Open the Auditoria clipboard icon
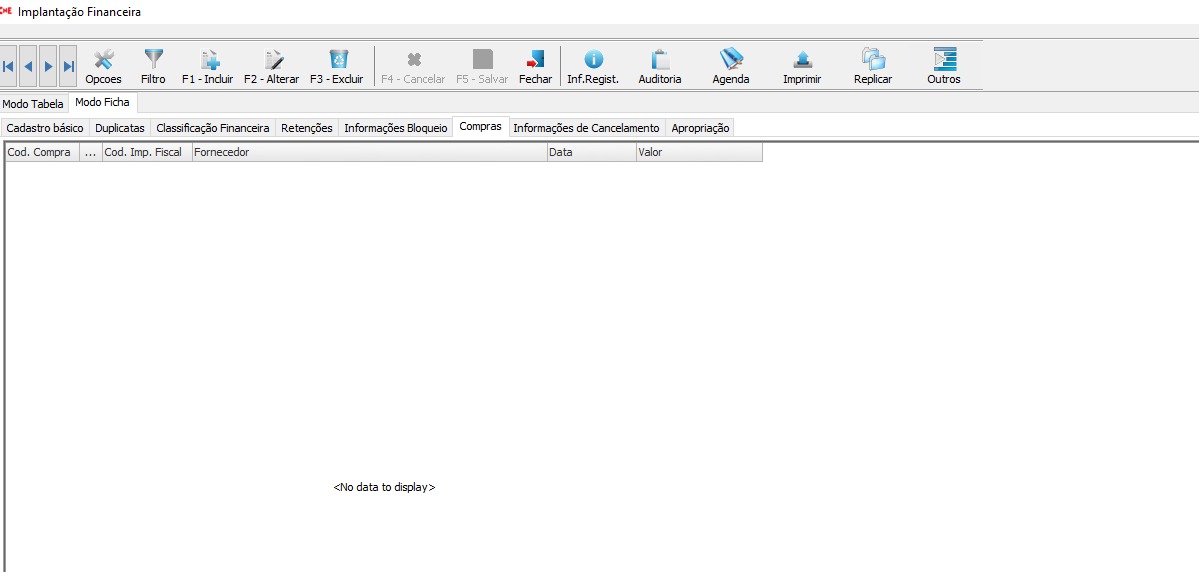This screenshot has width=1199, height=572. pyautogui.click(x=660, y=67)
